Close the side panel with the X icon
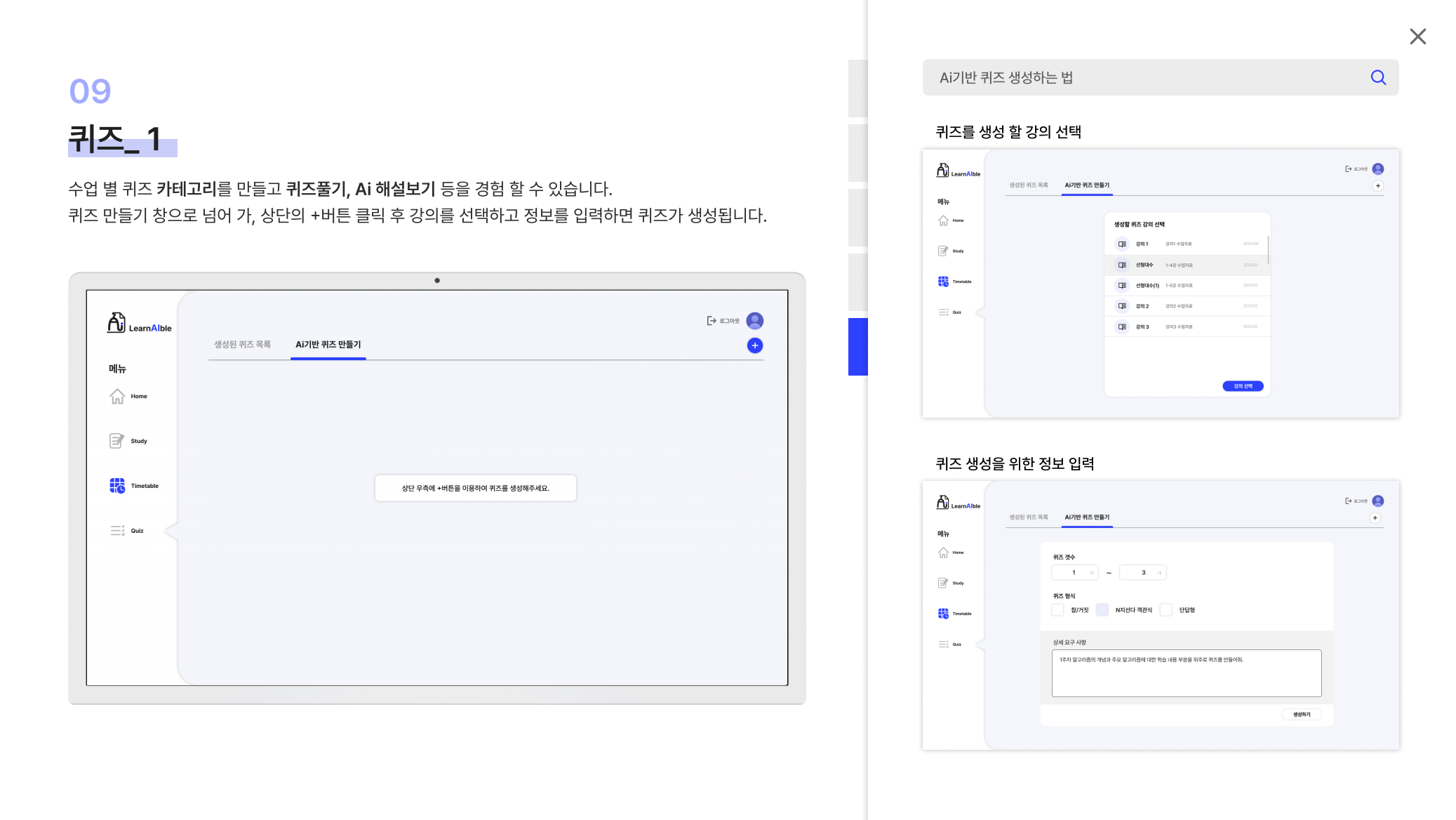Image resolution: width=1456 pixels, height=820 pixels. [1417, 37]
